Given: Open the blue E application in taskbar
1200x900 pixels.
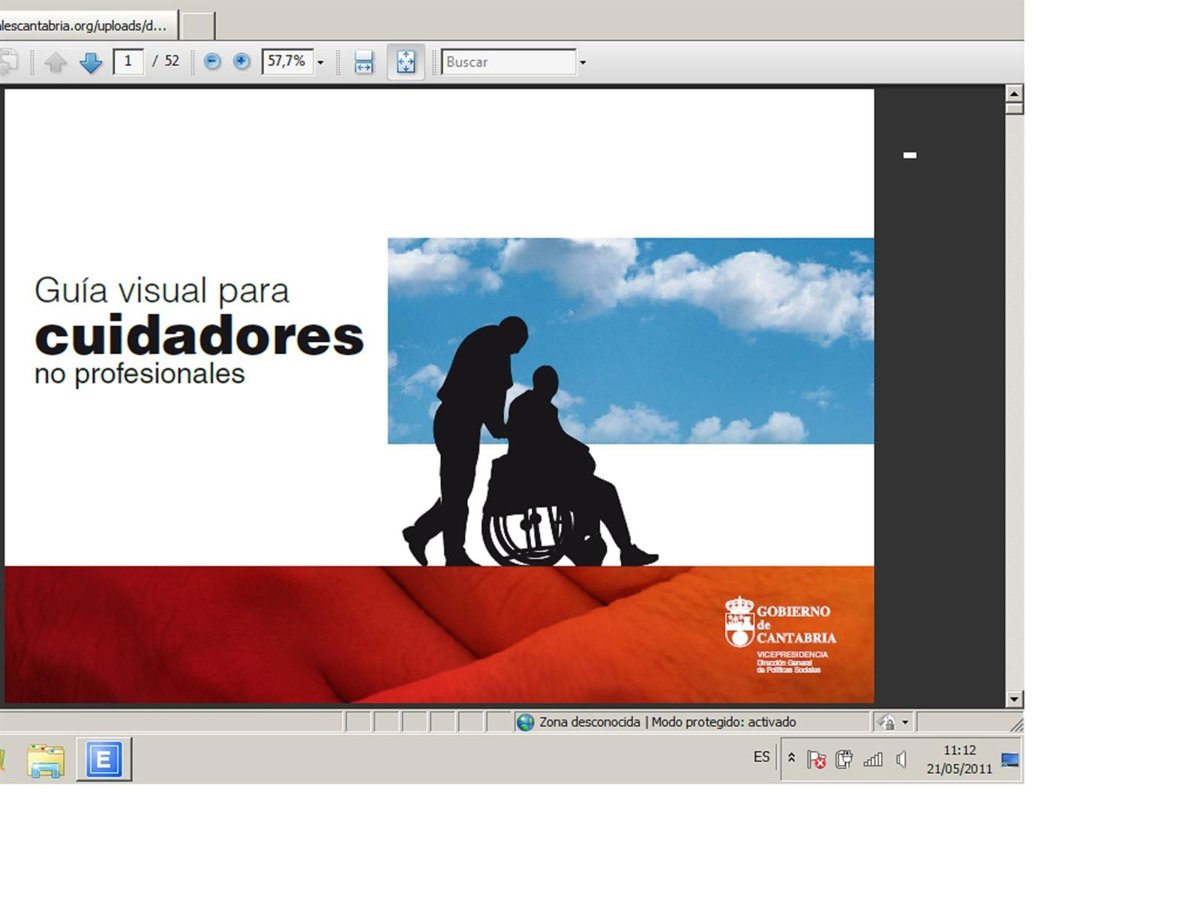Looking at the screenshot, I should click(x=104, y=760).
